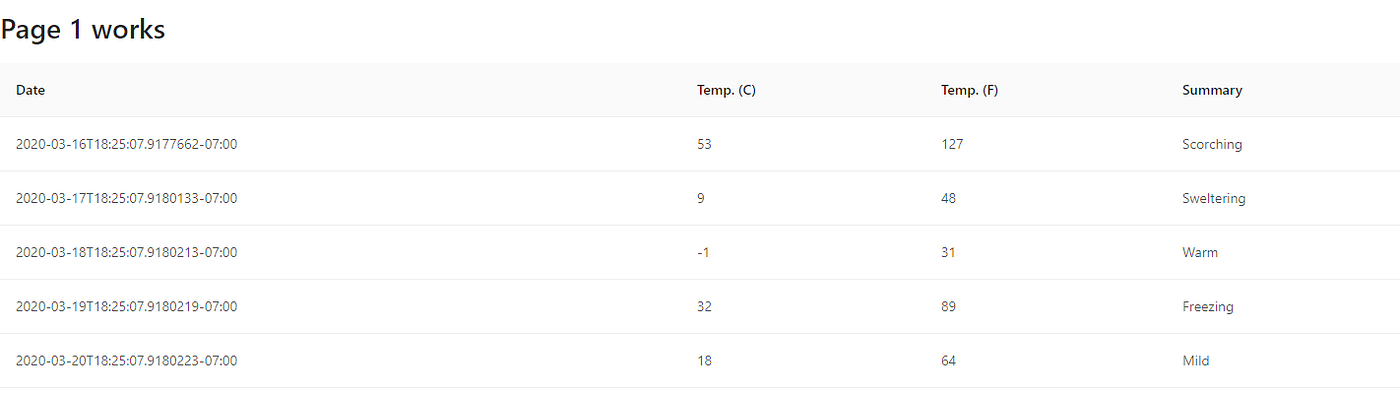Viewport: 1400px width, 402px height.
Task: Click the Temp. (C) column header
Action: (x=726, y=90)
